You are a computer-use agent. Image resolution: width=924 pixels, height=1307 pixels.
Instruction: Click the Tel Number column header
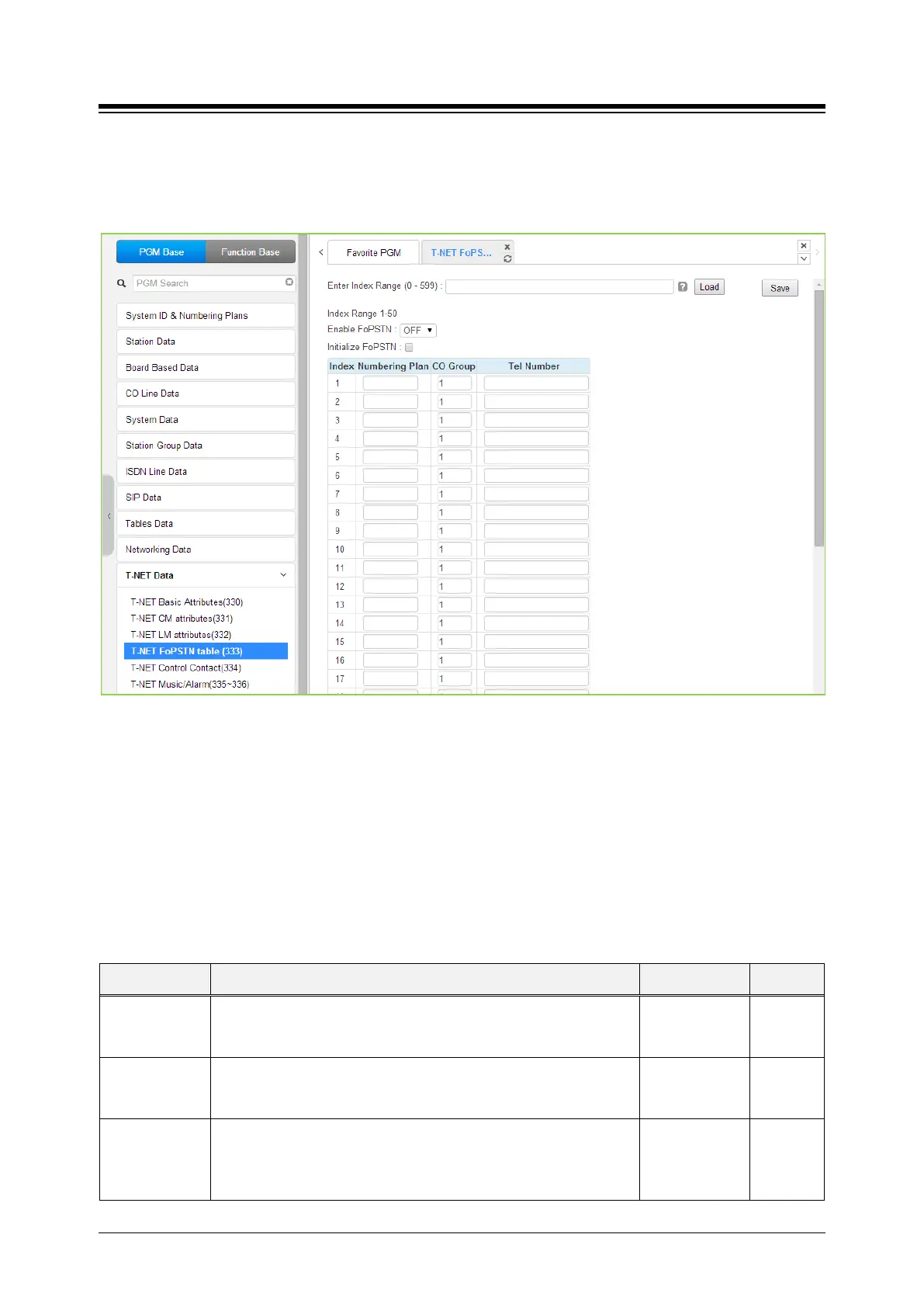pyautogui.click(x=534, y=366)
